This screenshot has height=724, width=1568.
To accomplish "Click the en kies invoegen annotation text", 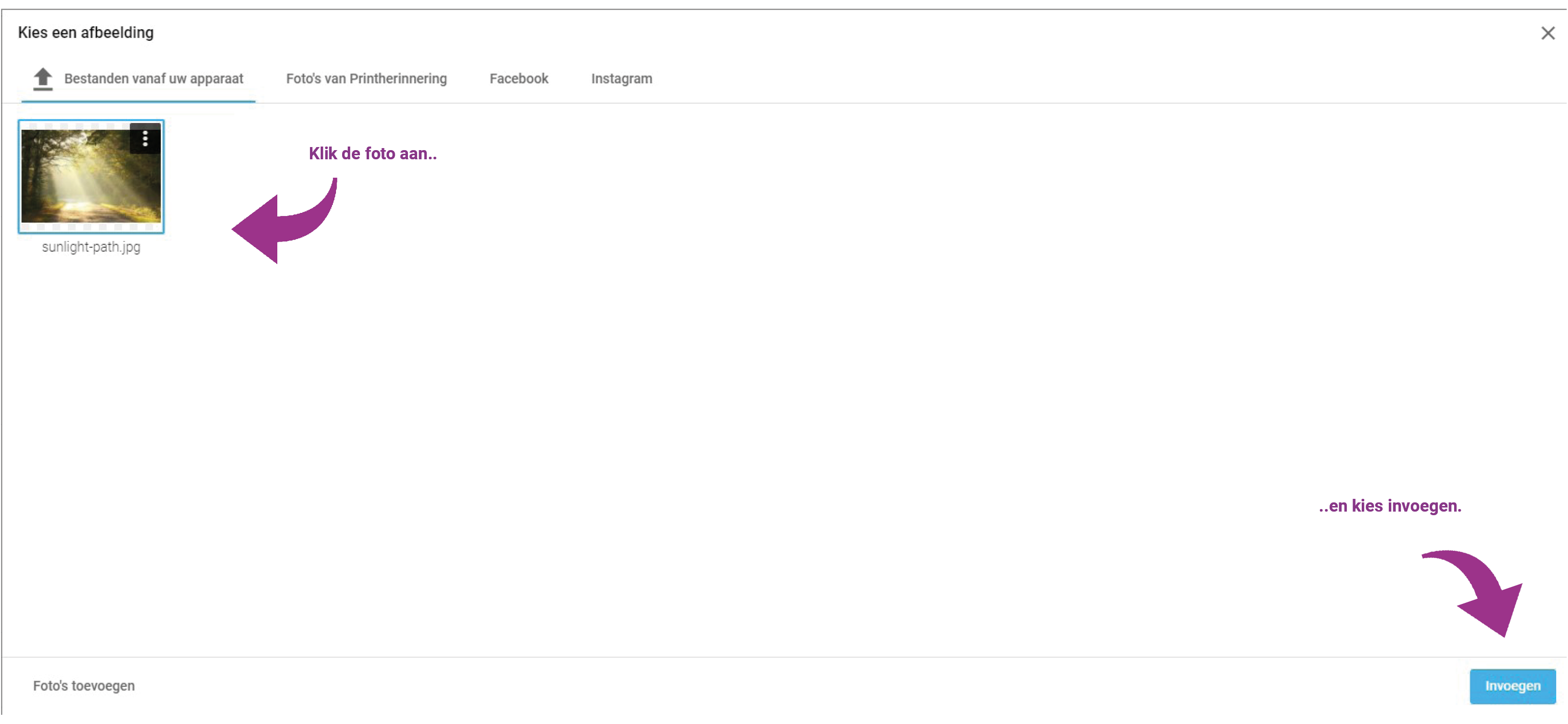I will (1390, 506).
